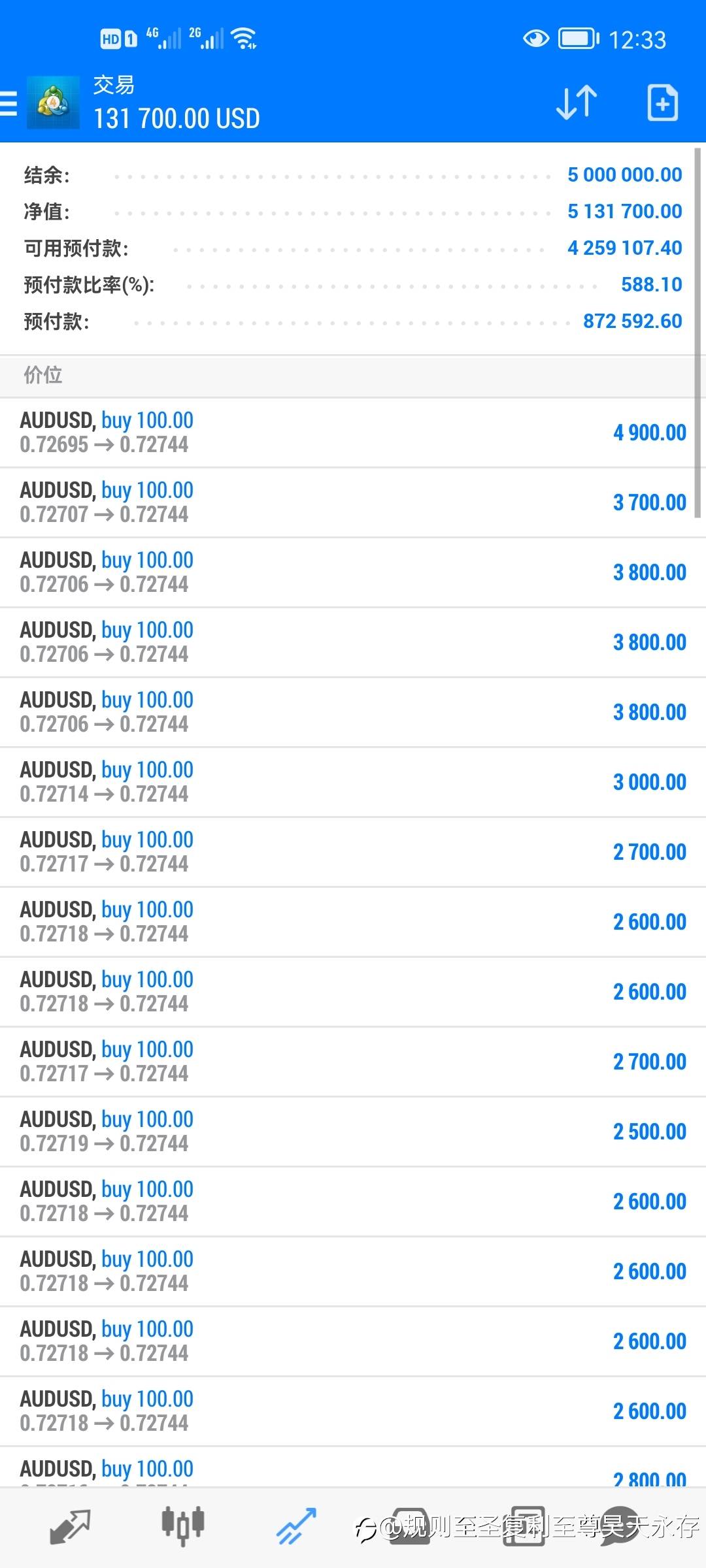Open the hamburger side menu
706x1568 pixels.
(8, 103)
